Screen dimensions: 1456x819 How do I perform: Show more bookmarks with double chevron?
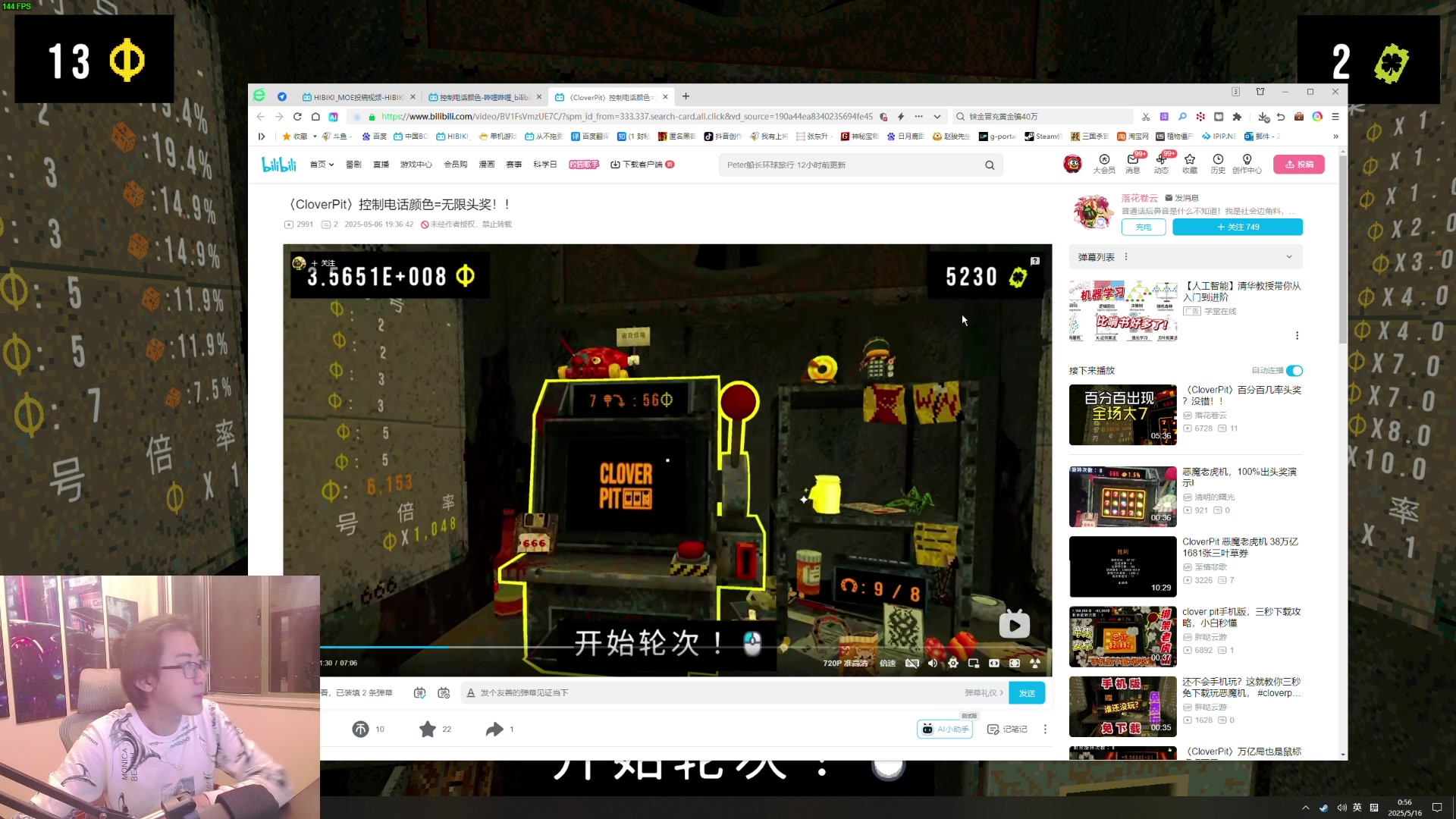click(x=1335, y=136)
